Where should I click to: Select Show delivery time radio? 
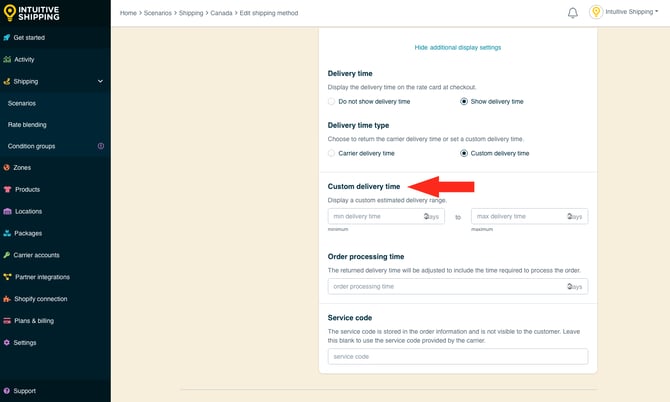[464, 102]
